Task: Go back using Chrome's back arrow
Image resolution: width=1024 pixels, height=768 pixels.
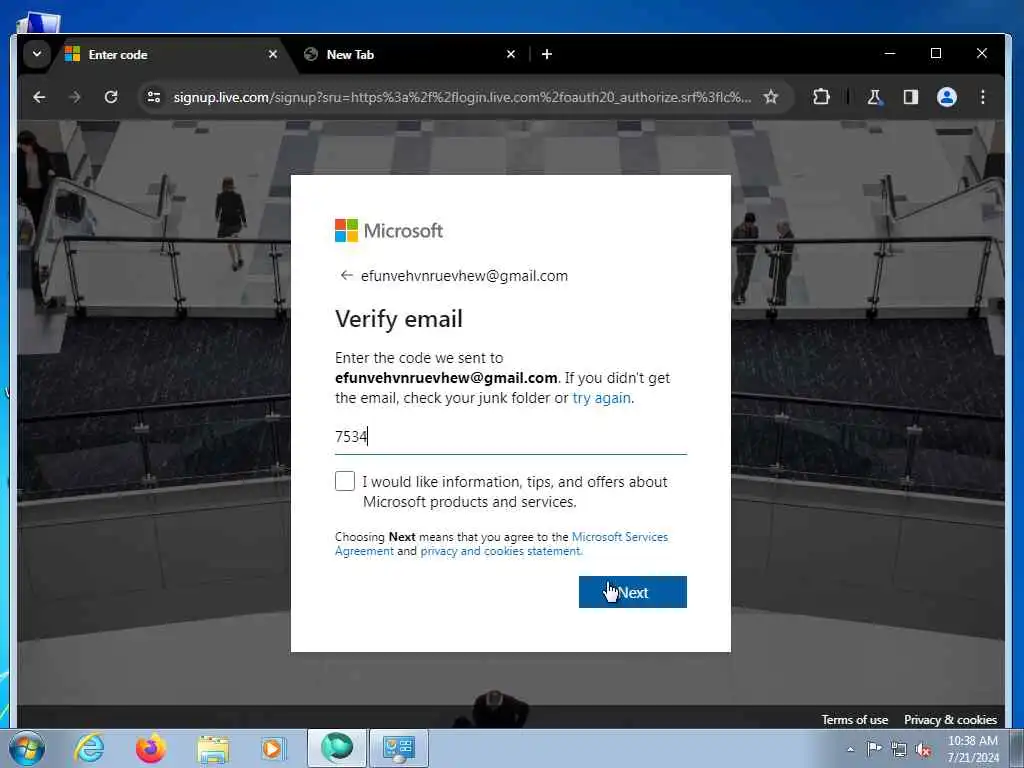Action: coord(39,97)
